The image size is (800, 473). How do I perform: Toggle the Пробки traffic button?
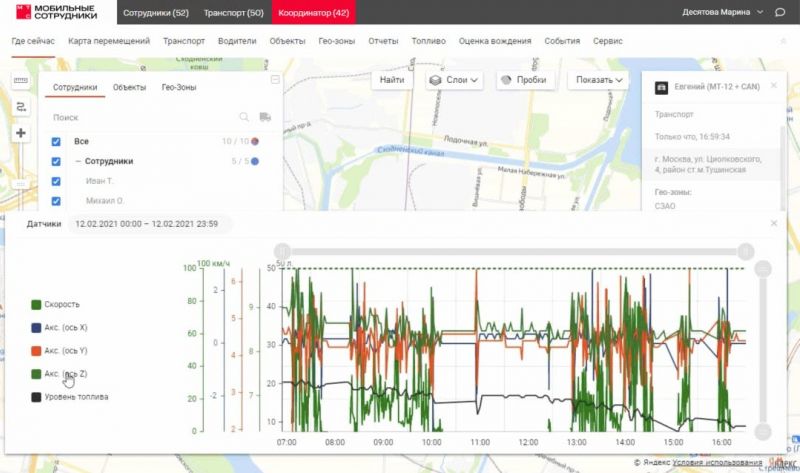(525, 80)
